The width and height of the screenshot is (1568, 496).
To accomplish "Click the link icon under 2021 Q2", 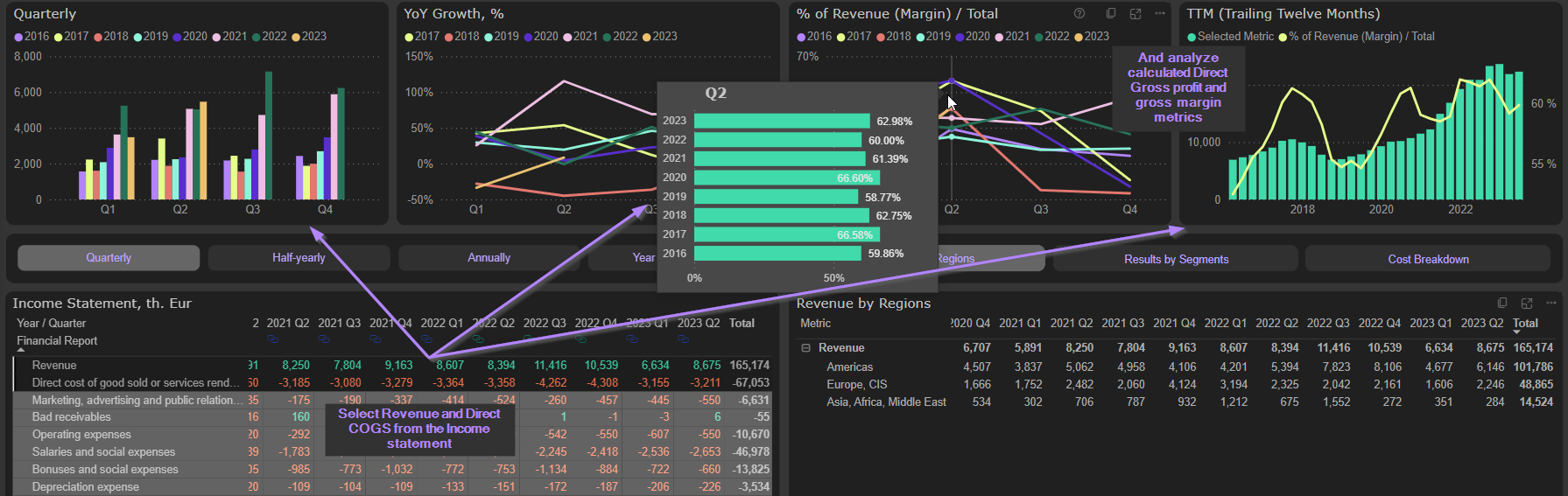I will tap(272, 339).
